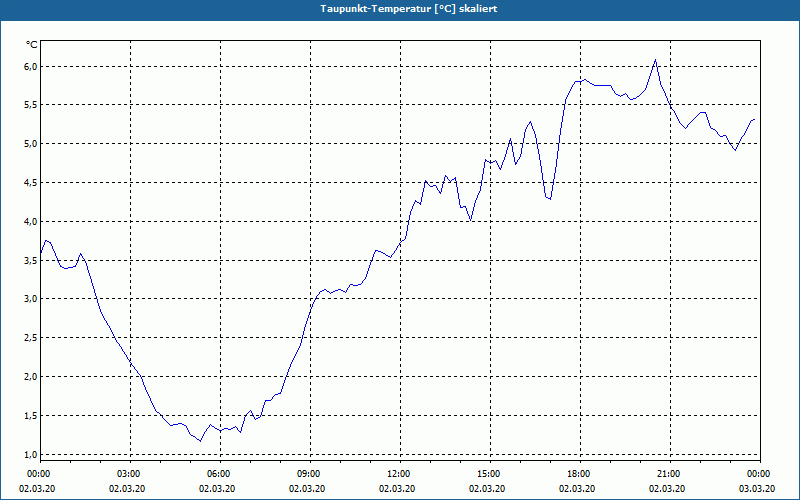Select the 1,5 y-axis label
800x500 pixels.
click(x=31, y=415)
